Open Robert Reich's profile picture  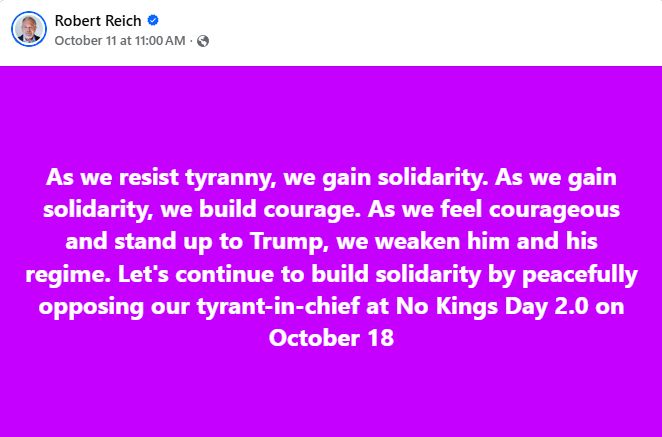29,29
